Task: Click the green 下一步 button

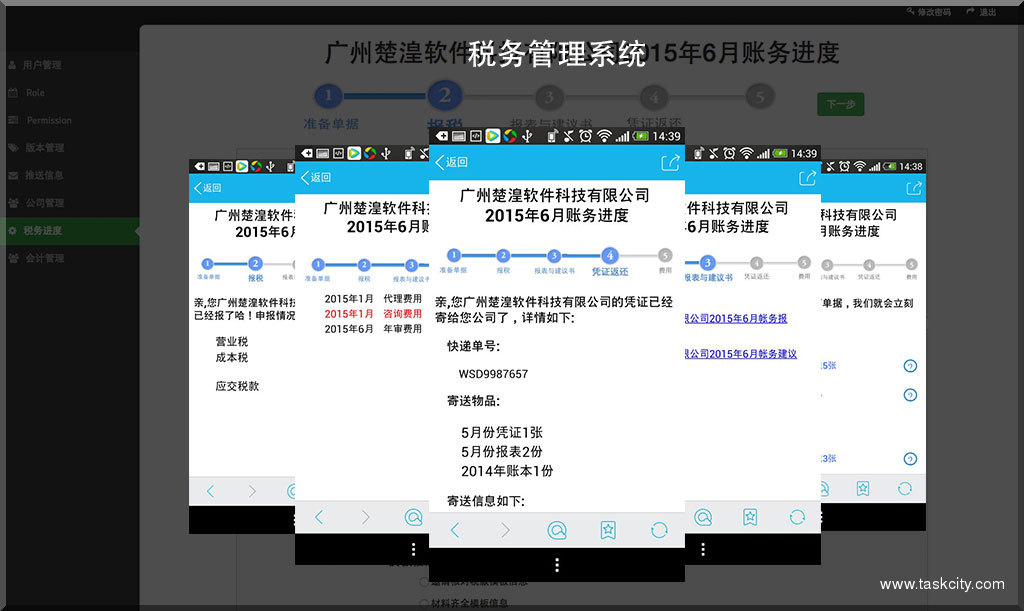Action: (840, 104)
